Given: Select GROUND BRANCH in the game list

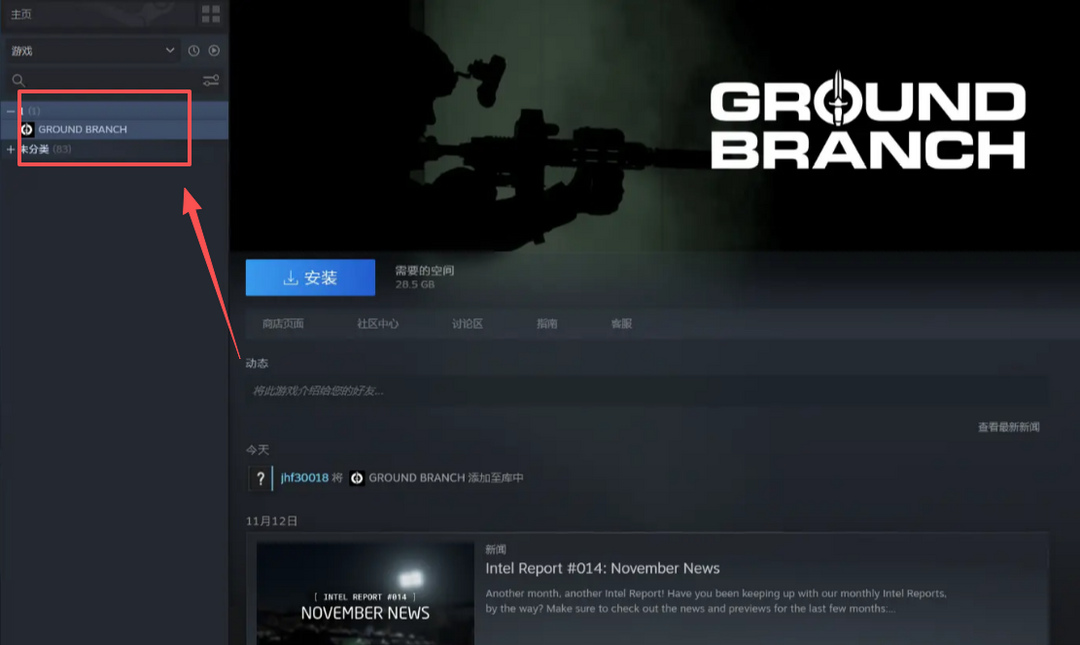Looking at the screenshot, I should click(82, 129).
